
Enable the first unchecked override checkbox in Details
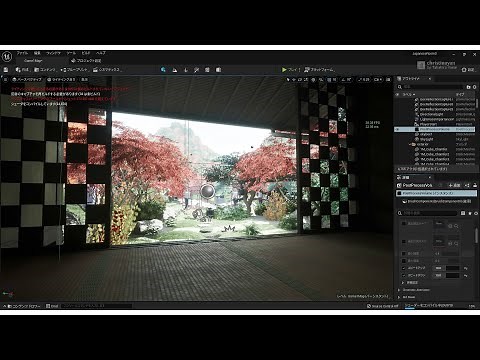404,224
